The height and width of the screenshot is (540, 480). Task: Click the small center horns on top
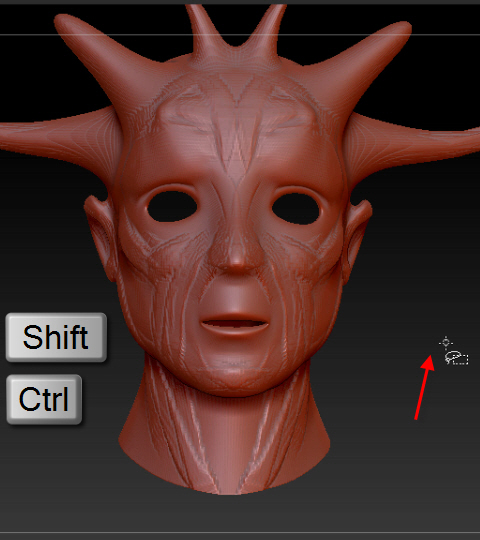(x=236, y=33)
